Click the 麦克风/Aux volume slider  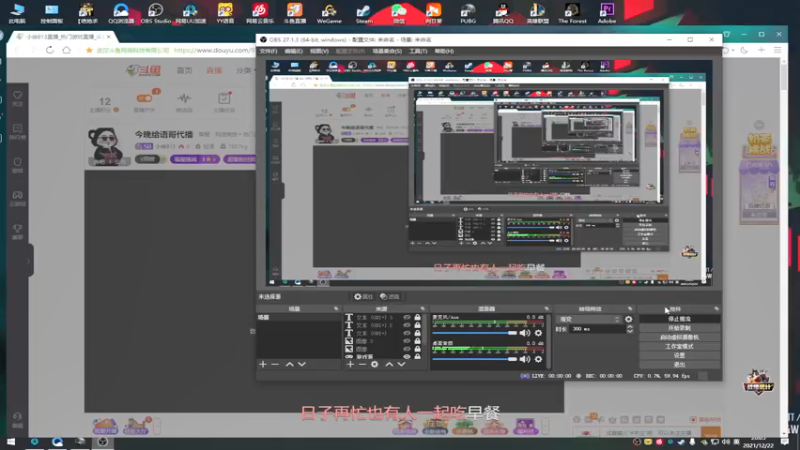pos(474,333)
